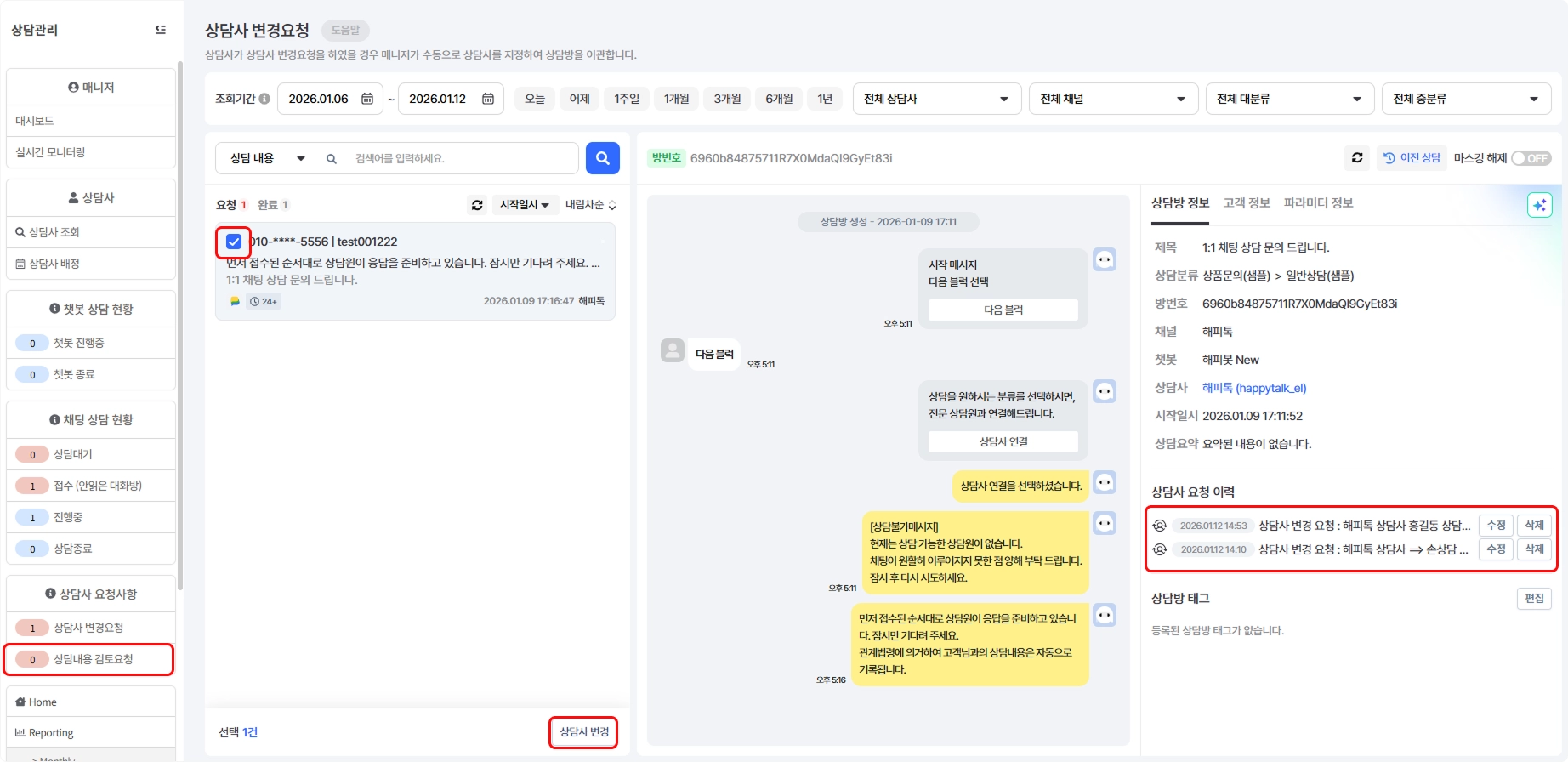The height and width of the screenshot is (762, 1568).
Task: Show the 요청 list tab
Action: pos(231,205)
